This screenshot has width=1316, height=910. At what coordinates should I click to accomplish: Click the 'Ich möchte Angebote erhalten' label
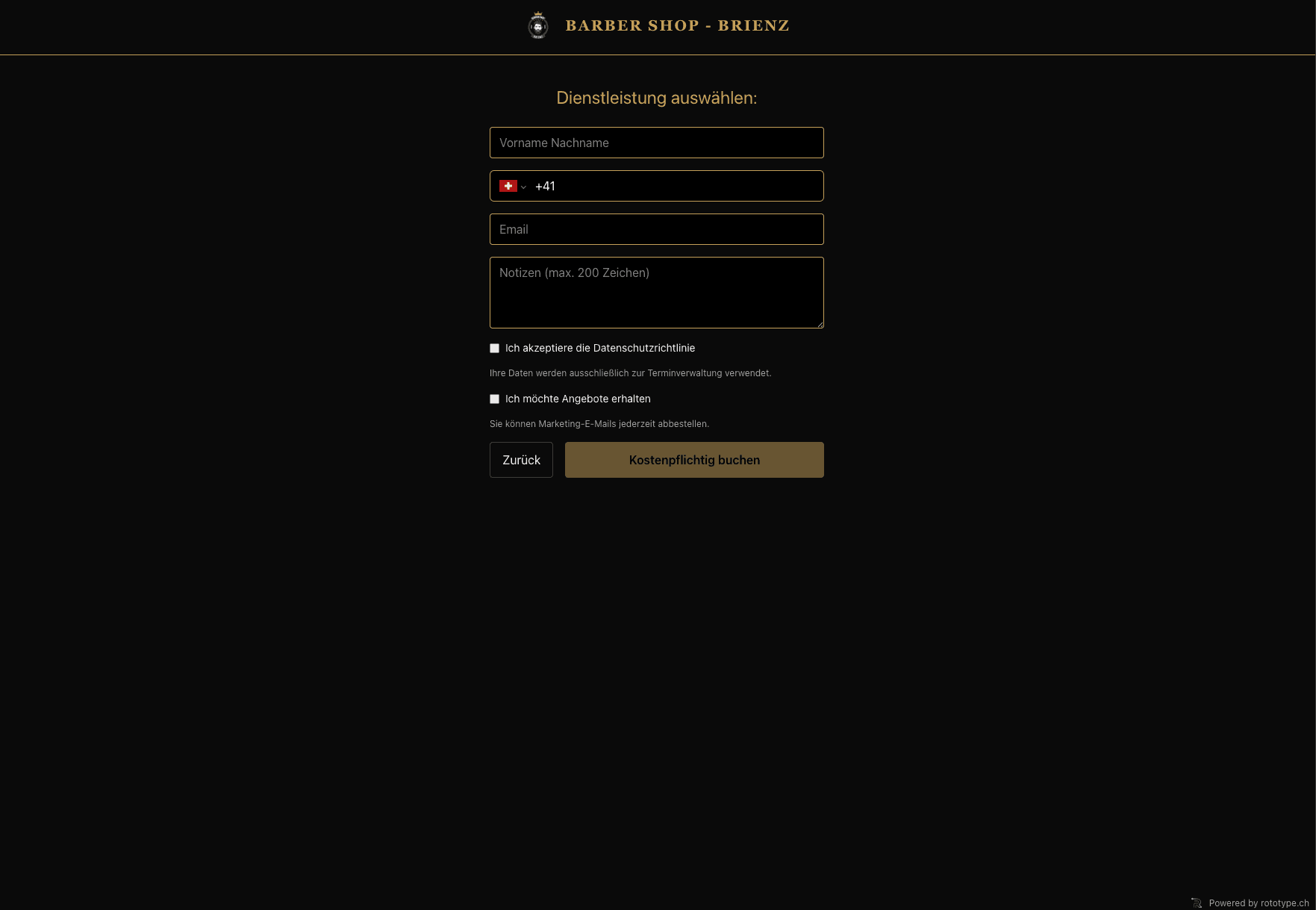pos(578,399)
